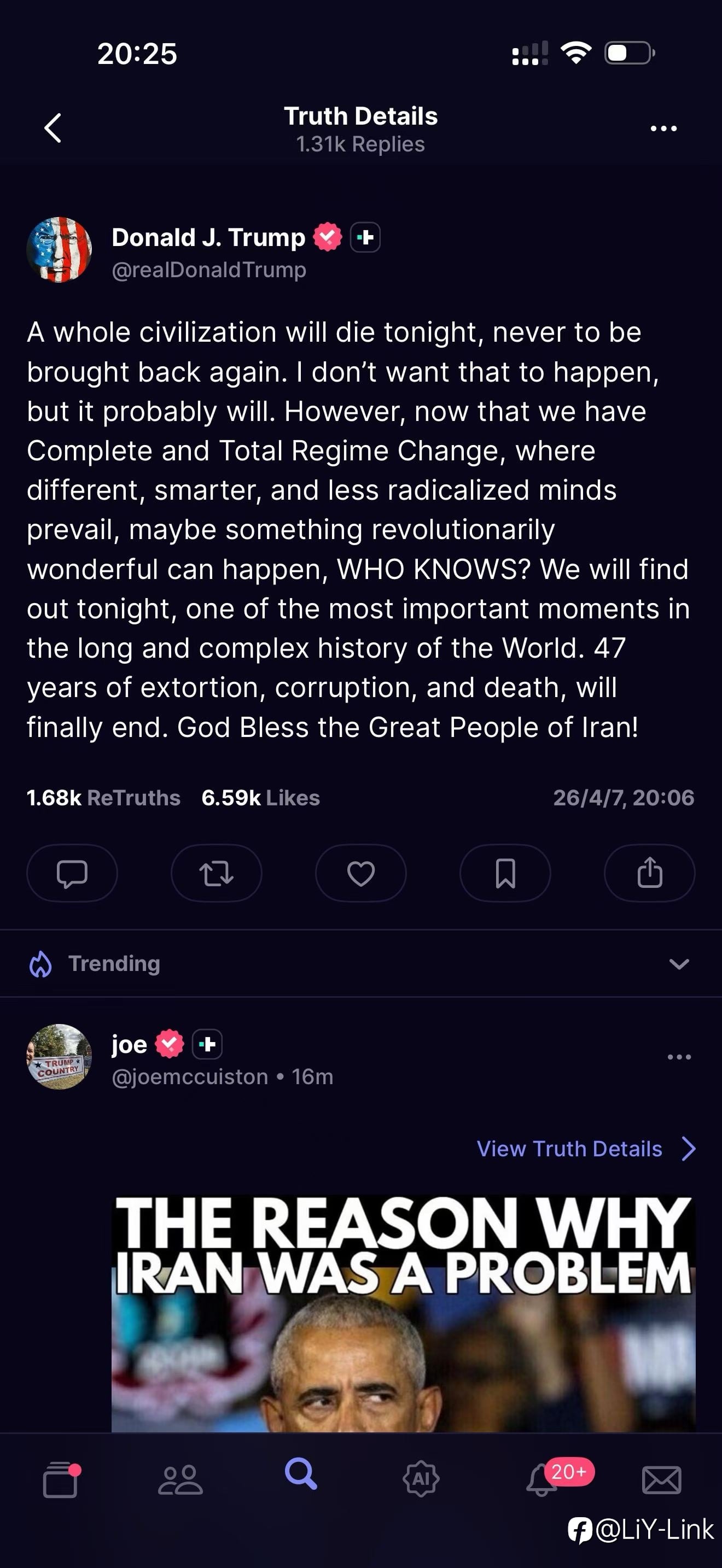The width and height of the screenshot is (722, 1568).
Task: Tap the reply comment icon
Action: [72, 873]
